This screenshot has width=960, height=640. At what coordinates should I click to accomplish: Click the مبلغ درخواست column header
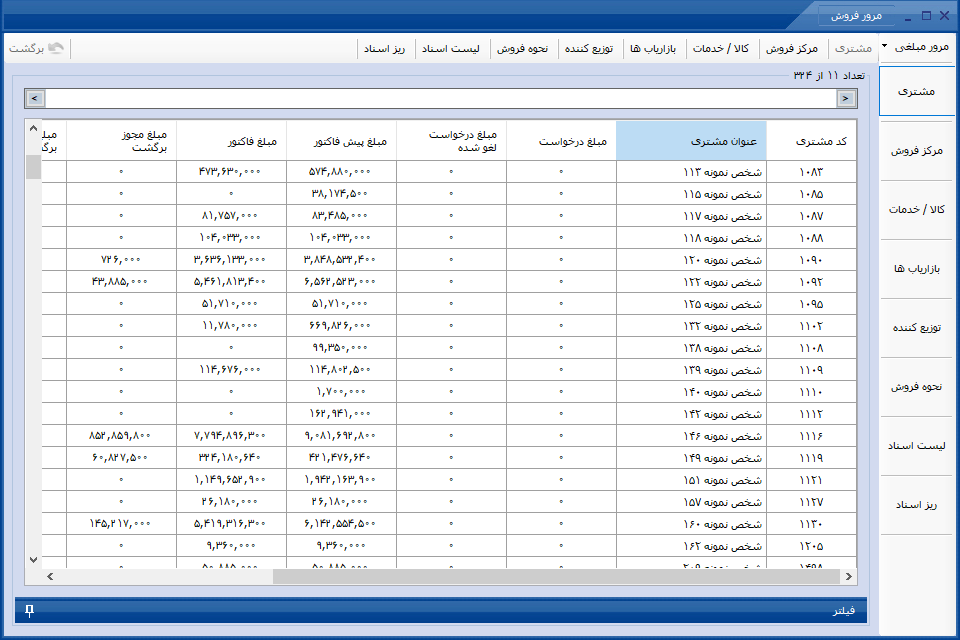click(x=561, y=141)
